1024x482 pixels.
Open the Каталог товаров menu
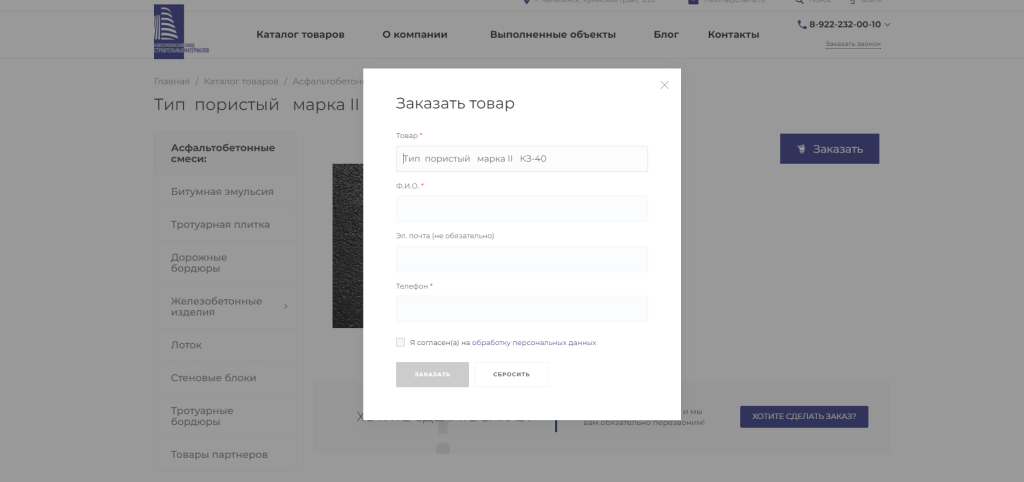pyautogui.click(x=300, y=35)
